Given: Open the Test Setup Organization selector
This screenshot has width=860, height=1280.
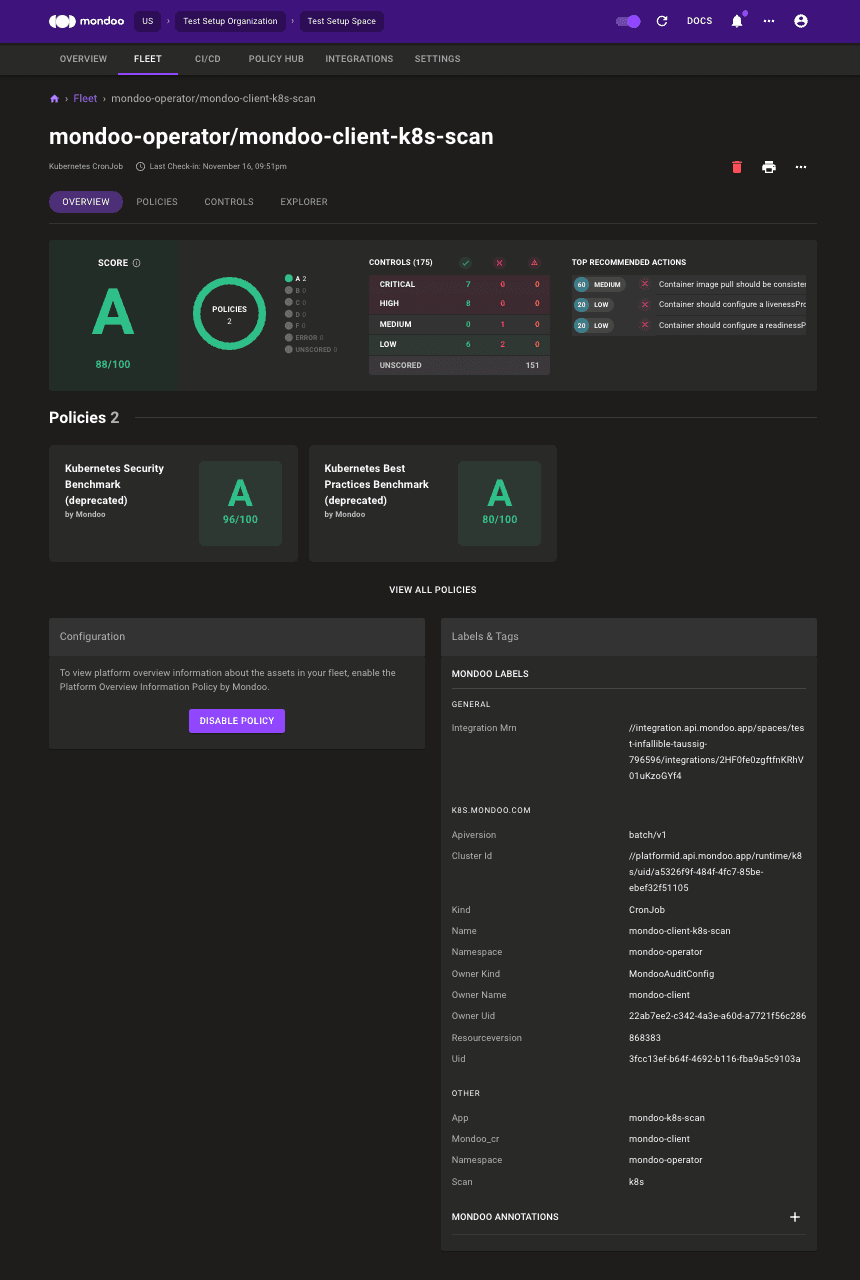Looking at the screenshot, I should [229, 21].
